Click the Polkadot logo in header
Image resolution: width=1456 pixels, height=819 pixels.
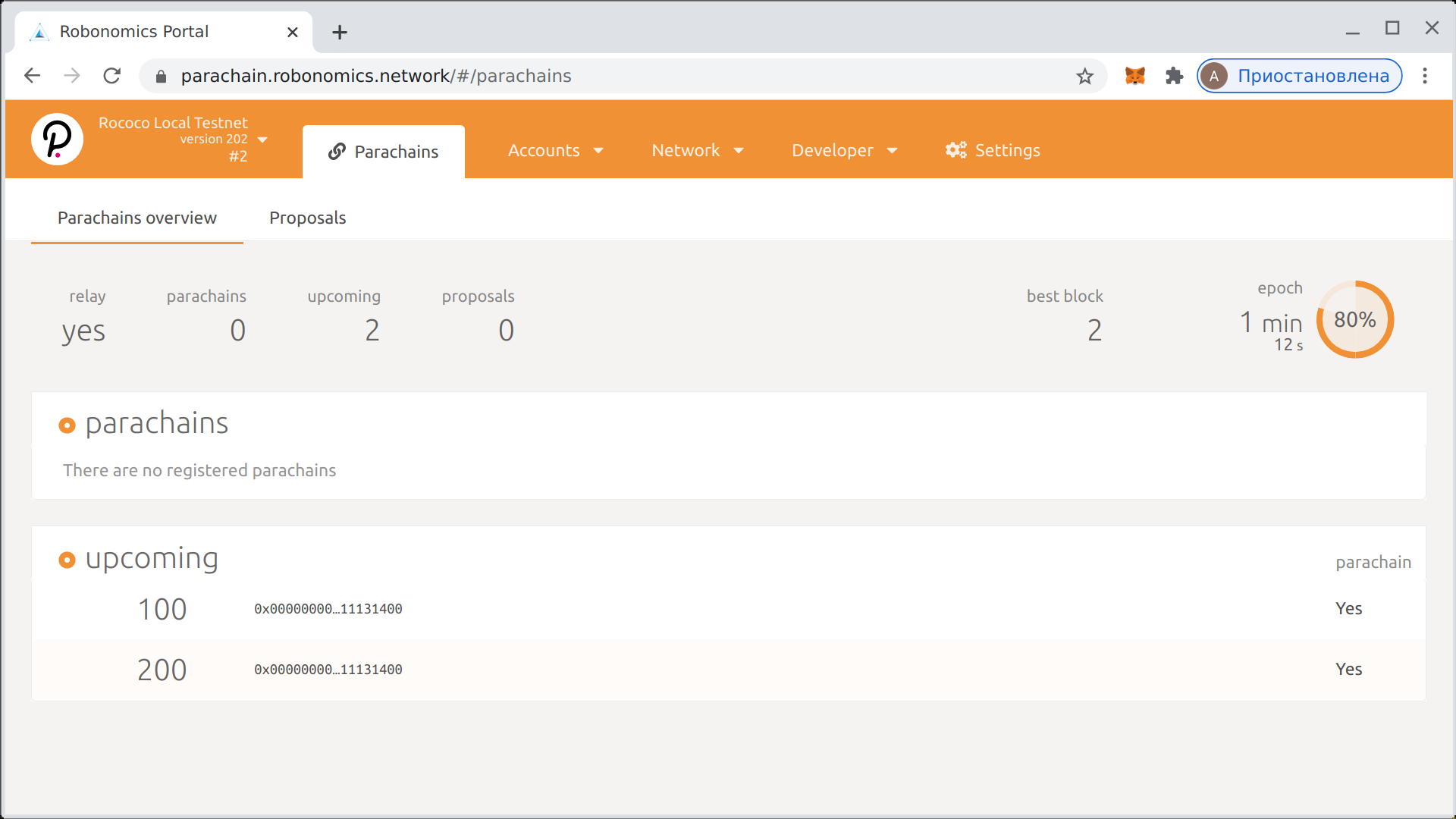[57, 140]
